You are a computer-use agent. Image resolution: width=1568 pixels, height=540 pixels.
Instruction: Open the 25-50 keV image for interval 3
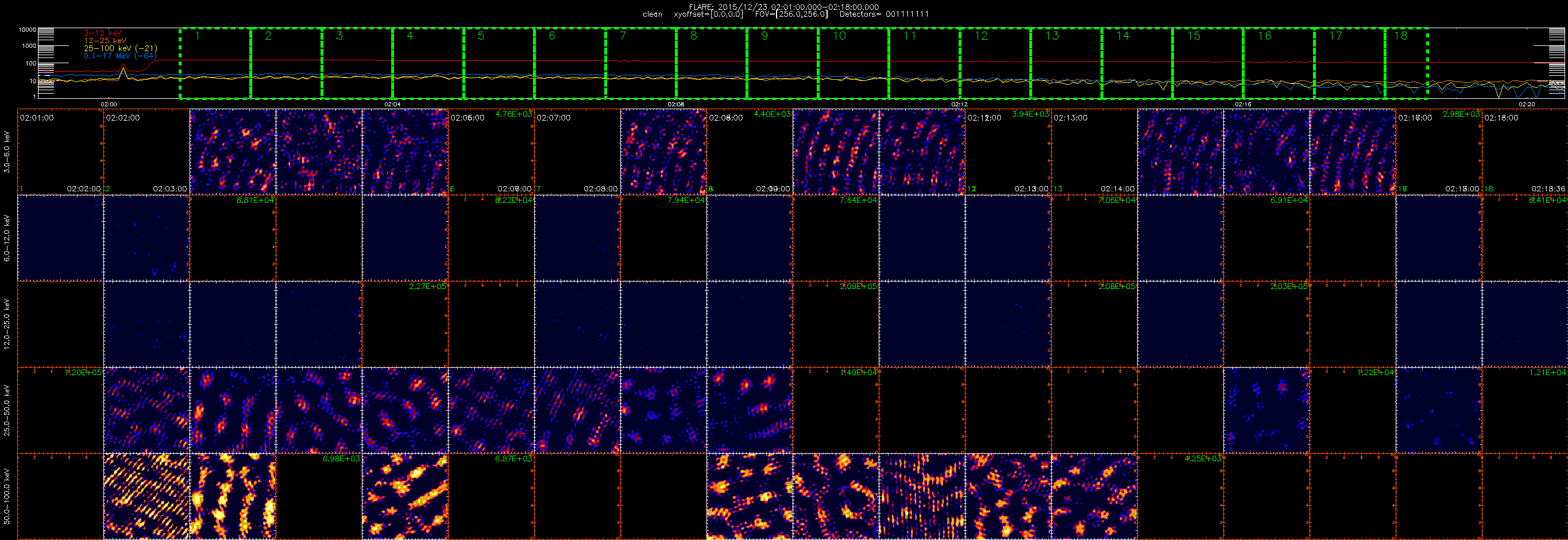(x=233, y=410)
